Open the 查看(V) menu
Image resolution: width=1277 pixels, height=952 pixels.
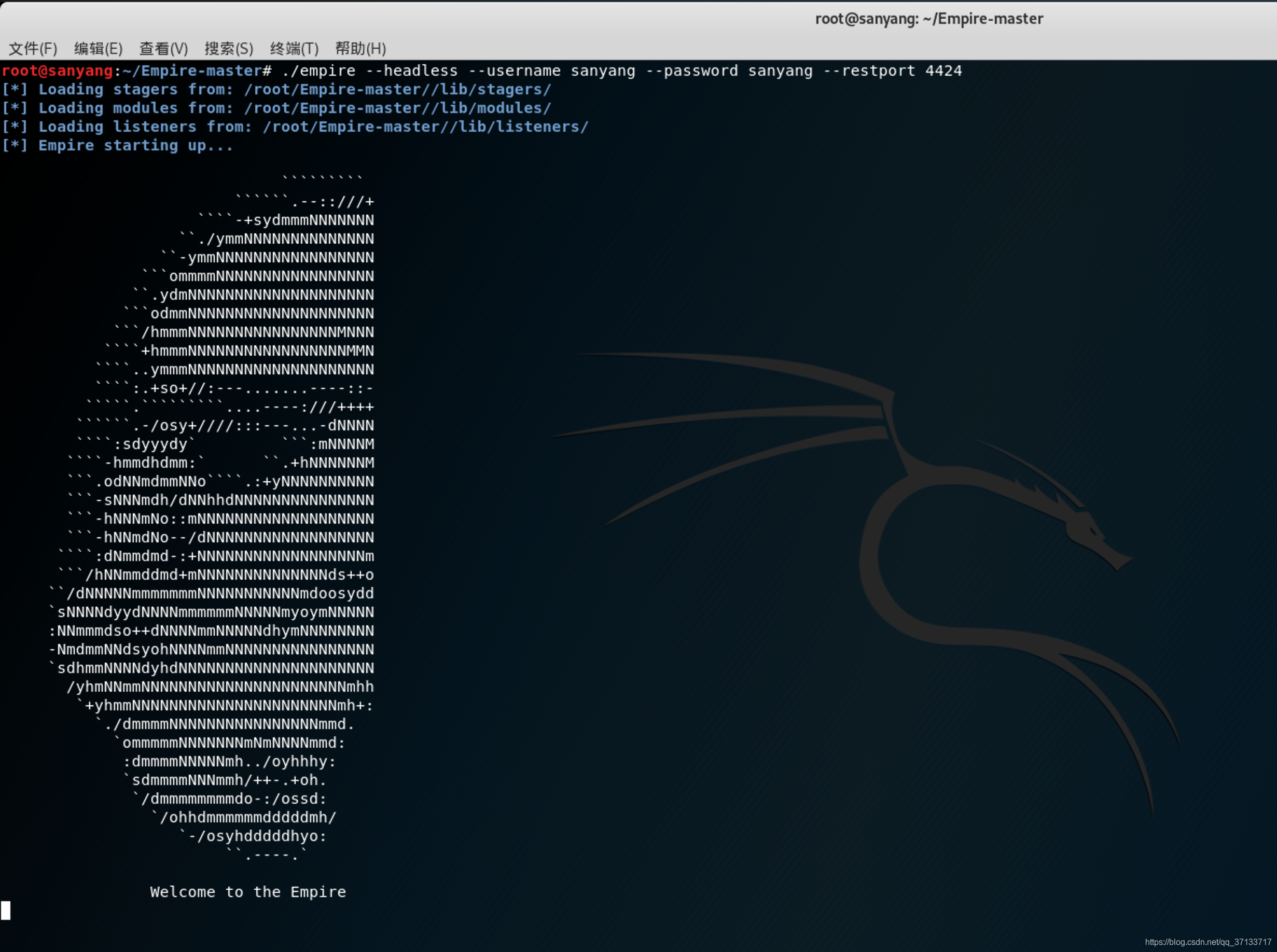click(164, 48)
